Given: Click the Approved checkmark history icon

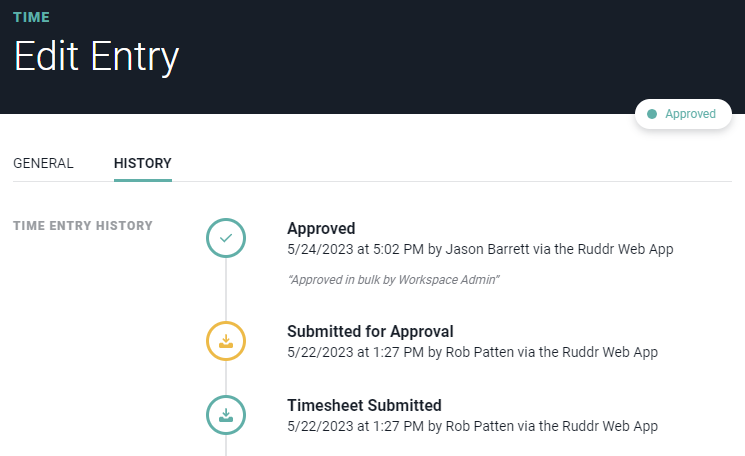Looking at the screenshot, I should (226, 238).
